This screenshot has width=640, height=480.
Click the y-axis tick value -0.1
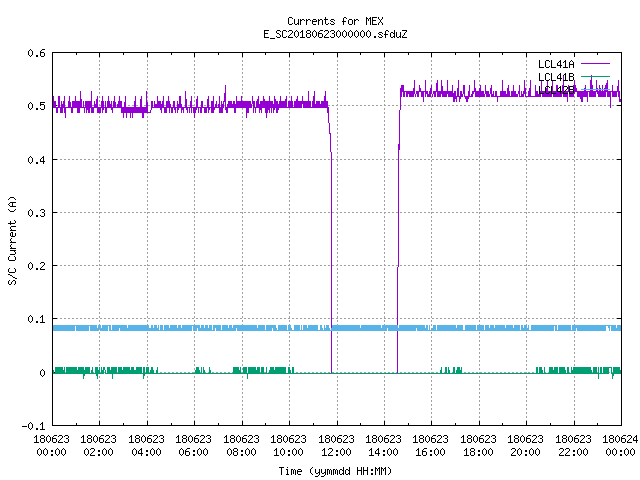[33, 426]
